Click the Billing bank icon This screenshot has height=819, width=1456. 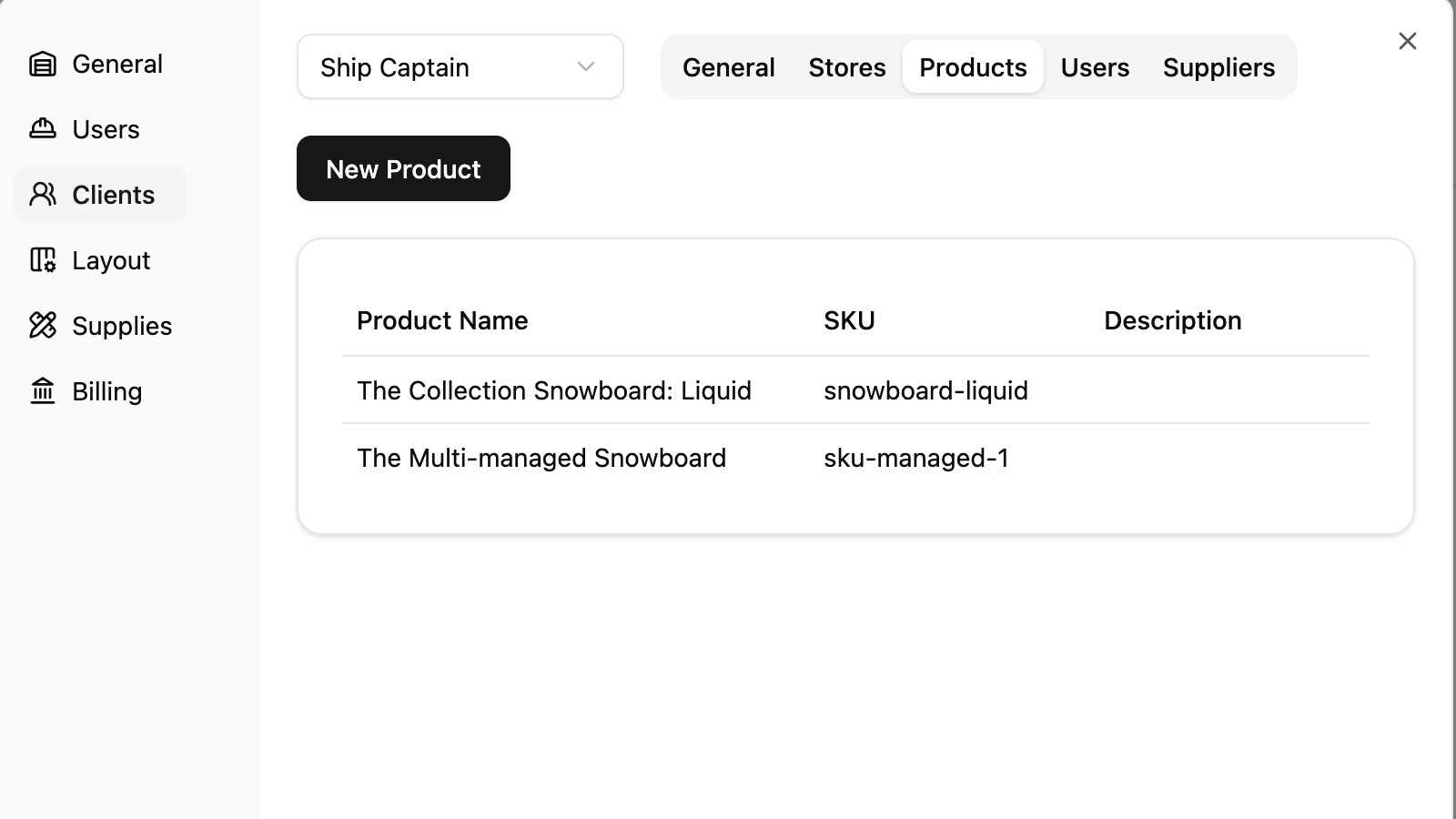click(42, 390)
